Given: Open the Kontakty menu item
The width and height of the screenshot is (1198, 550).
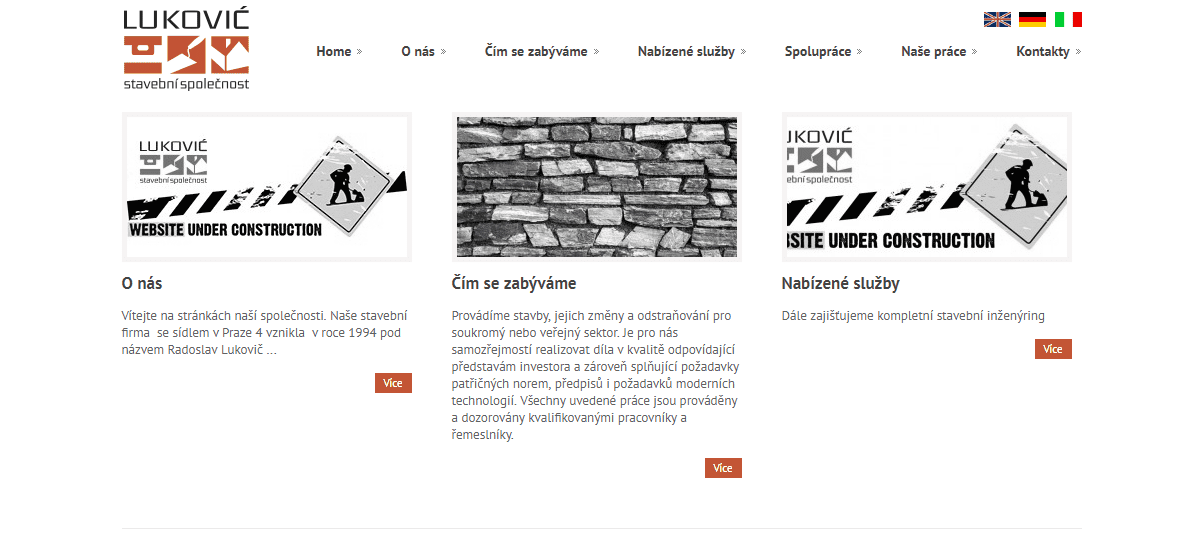Looking at the screenshot, I should tap(1043, 52).
